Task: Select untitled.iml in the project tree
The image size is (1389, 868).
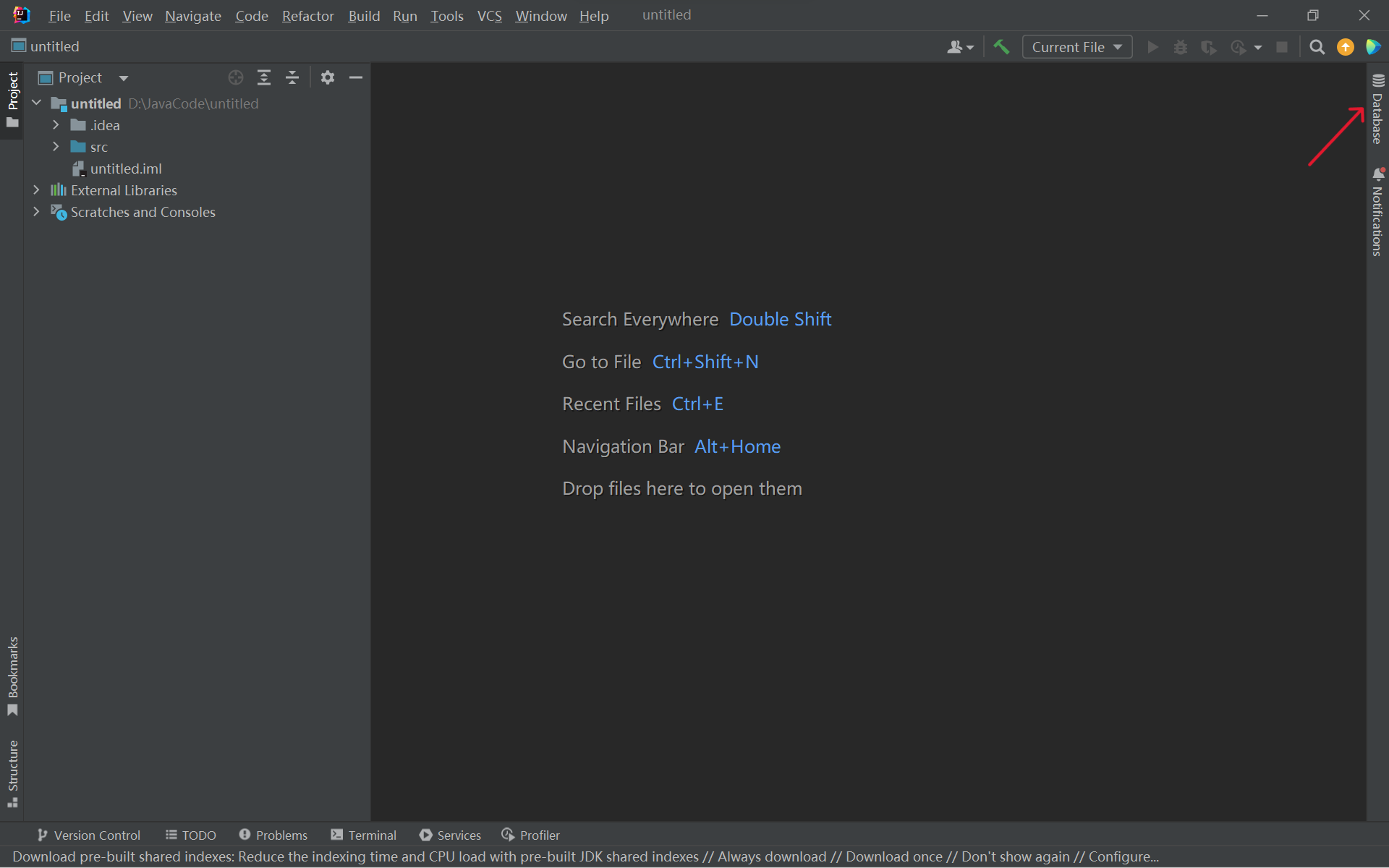Action: [127, 169]
